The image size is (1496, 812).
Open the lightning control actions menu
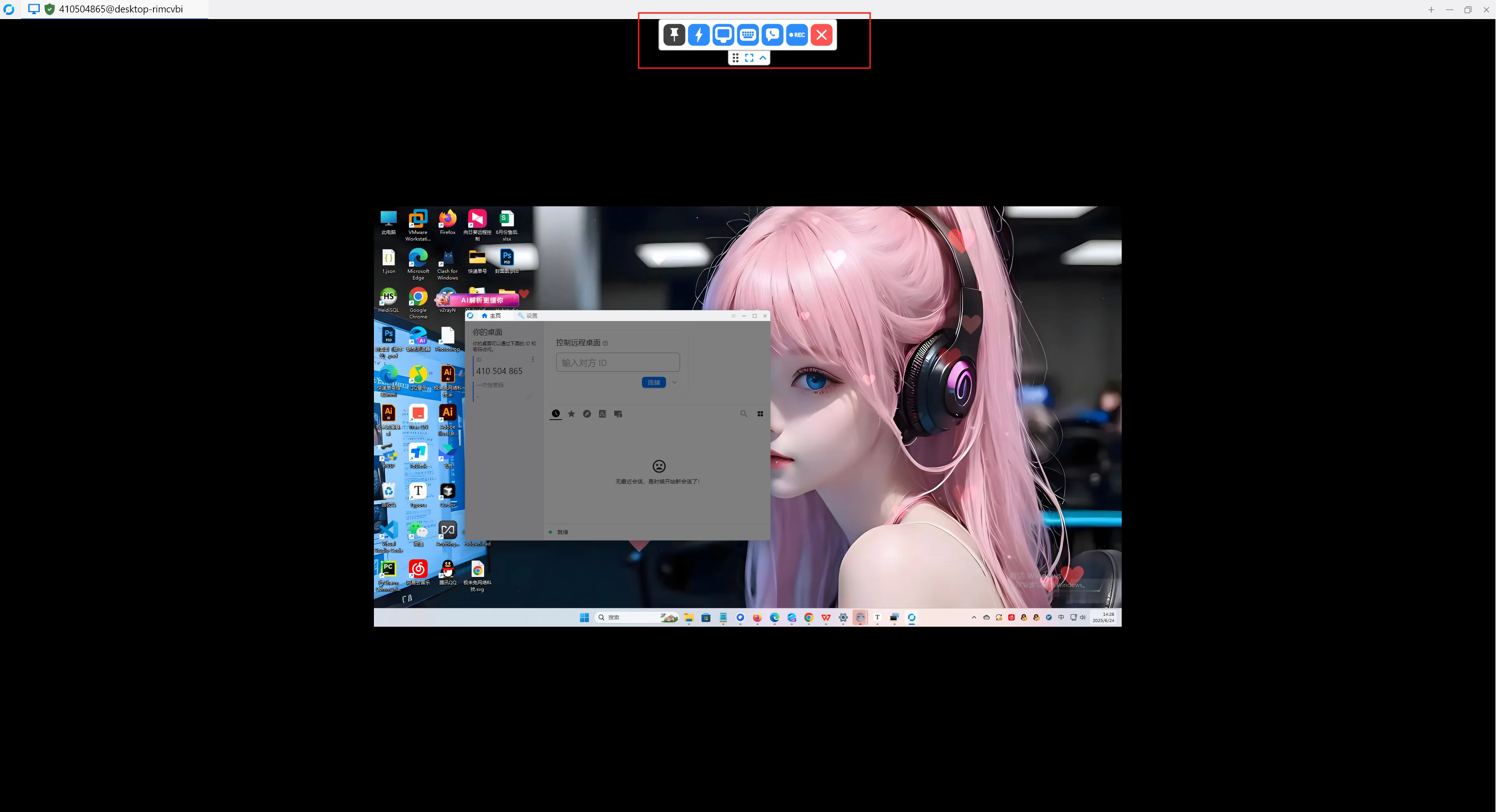click(x=699, y=35)
